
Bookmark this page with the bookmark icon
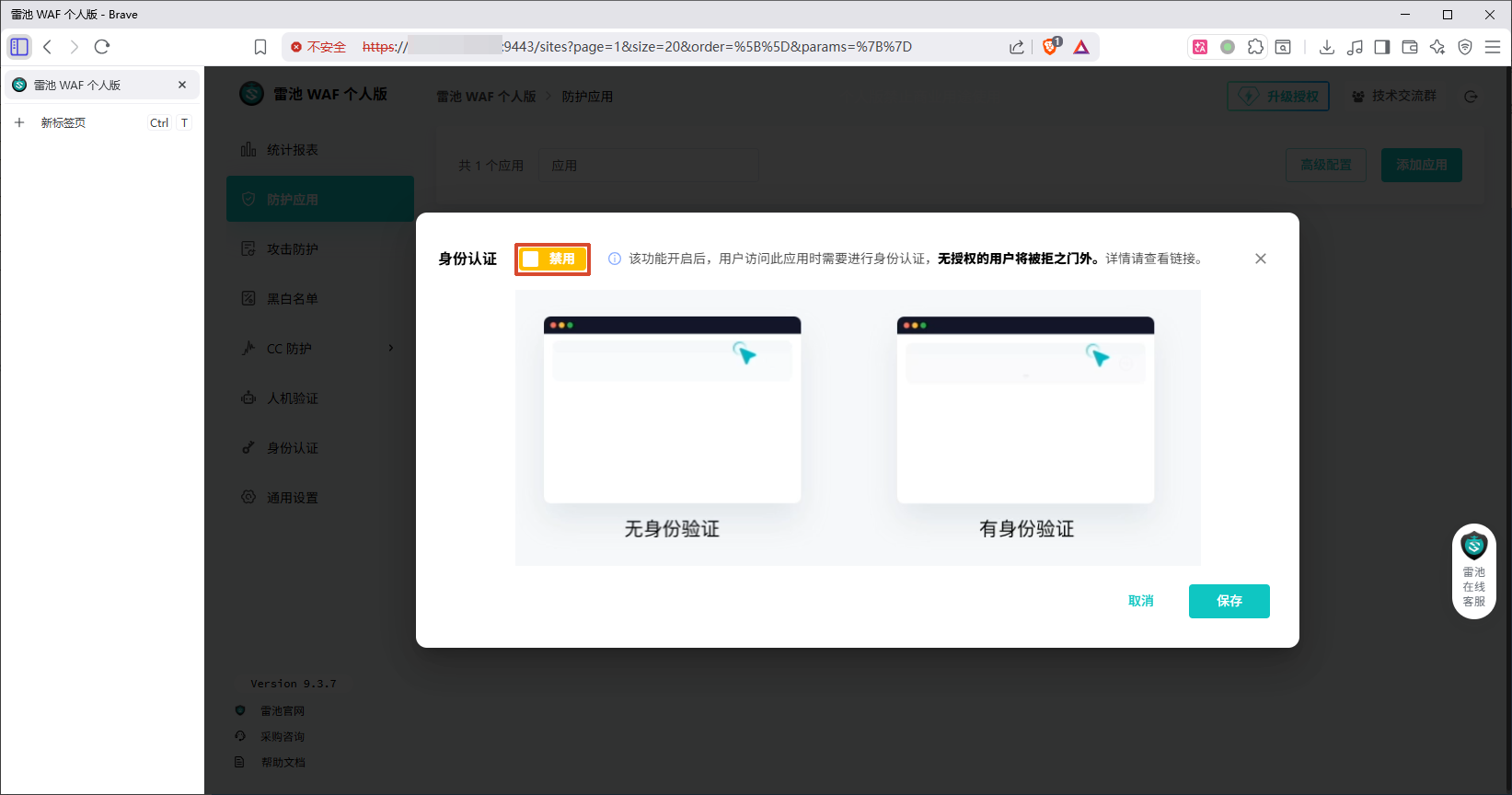point(260,47)
